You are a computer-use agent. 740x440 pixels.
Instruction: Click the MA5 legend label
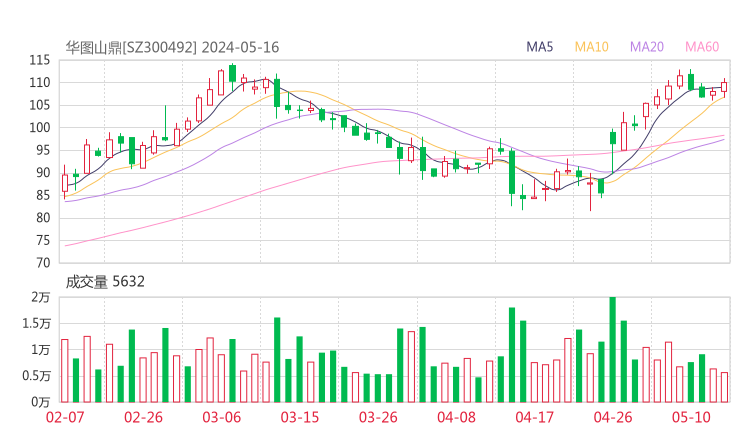coord(539,47)
